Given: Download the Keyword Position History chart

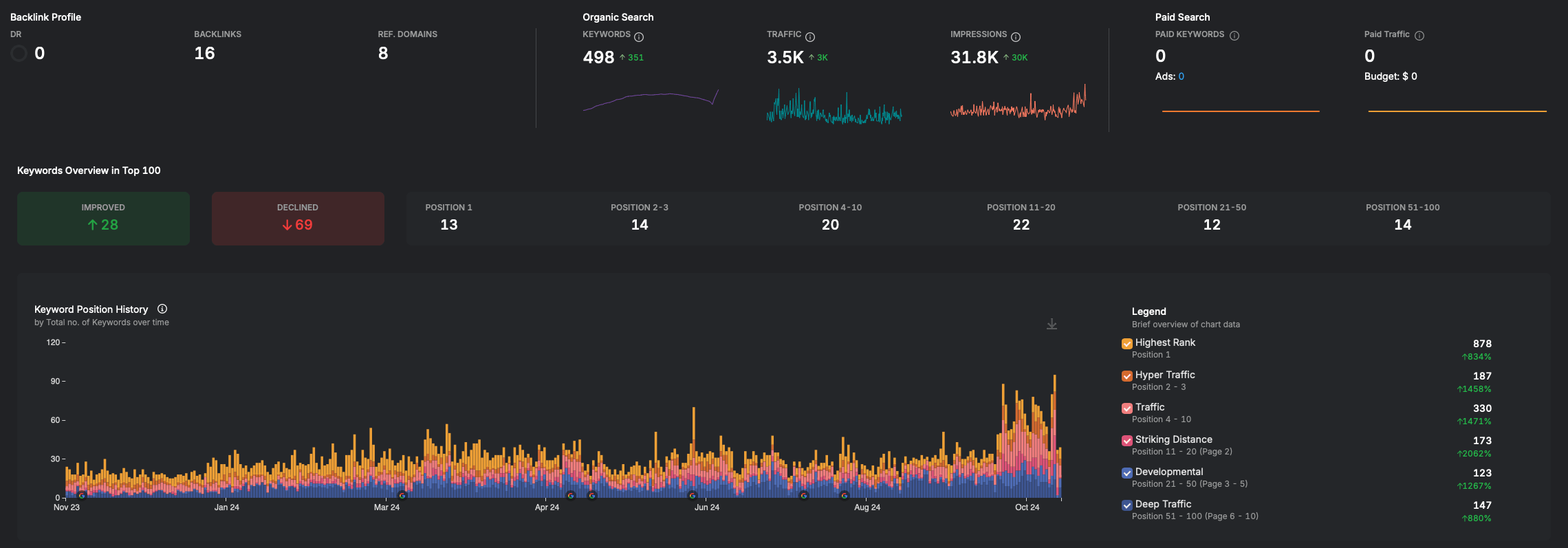Looking at the screenshot, I should point(1052,324).
